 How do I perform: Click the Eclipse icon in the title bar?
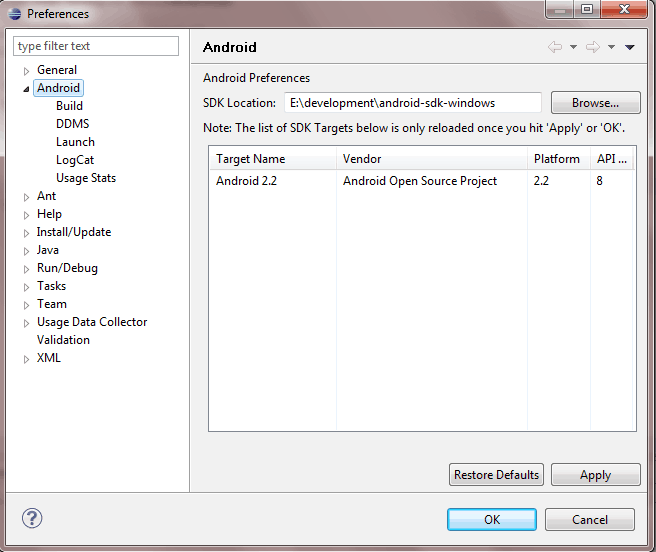pos(15,14)
